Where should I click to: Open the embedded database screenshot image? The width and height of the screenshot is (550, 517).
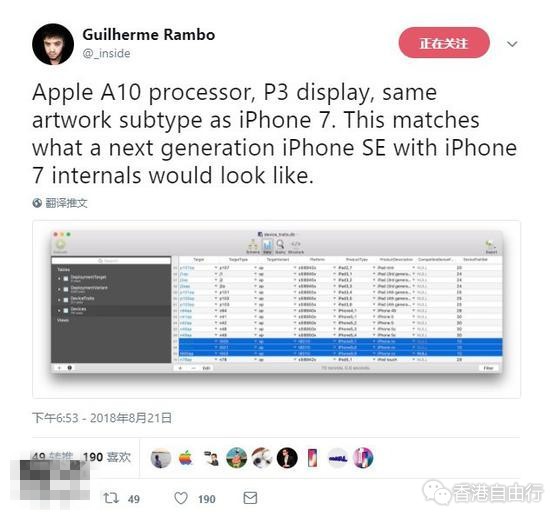[276, 309]
